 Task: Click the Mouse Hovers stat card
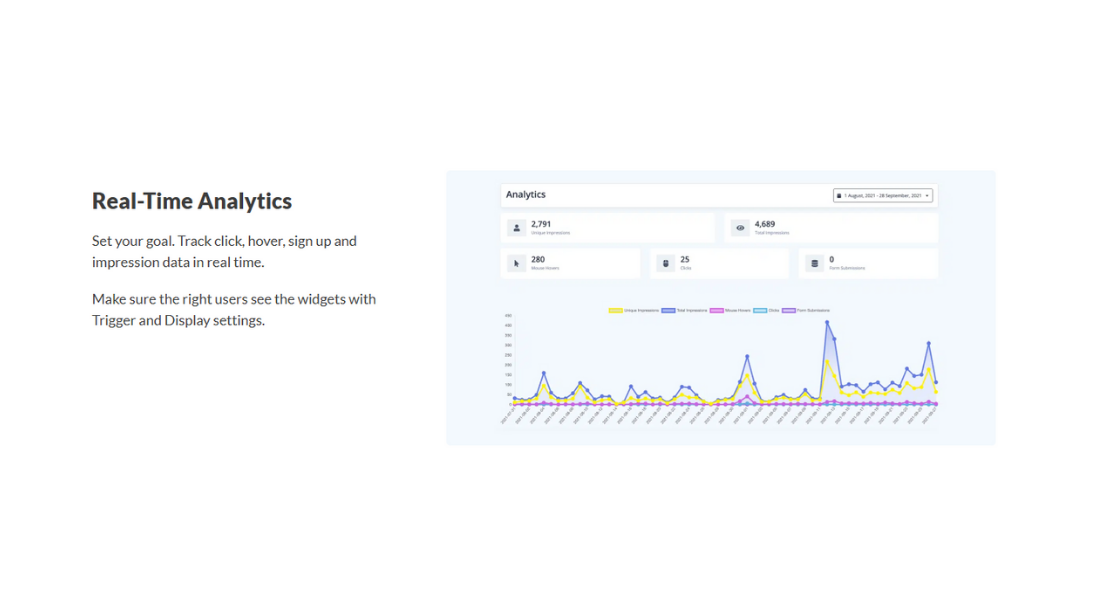pyautogui.click(x=570, y=263)
